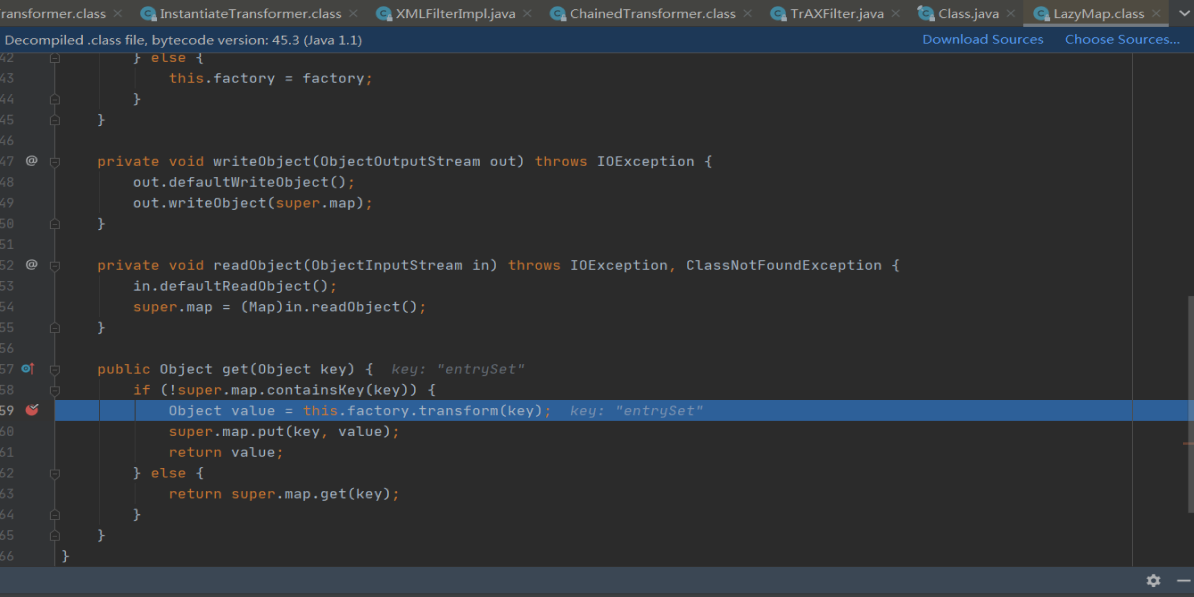Click fold end marker on line 65
Image resolution: width=1194 pixels, height=597 pixels.
pos(55,535)
